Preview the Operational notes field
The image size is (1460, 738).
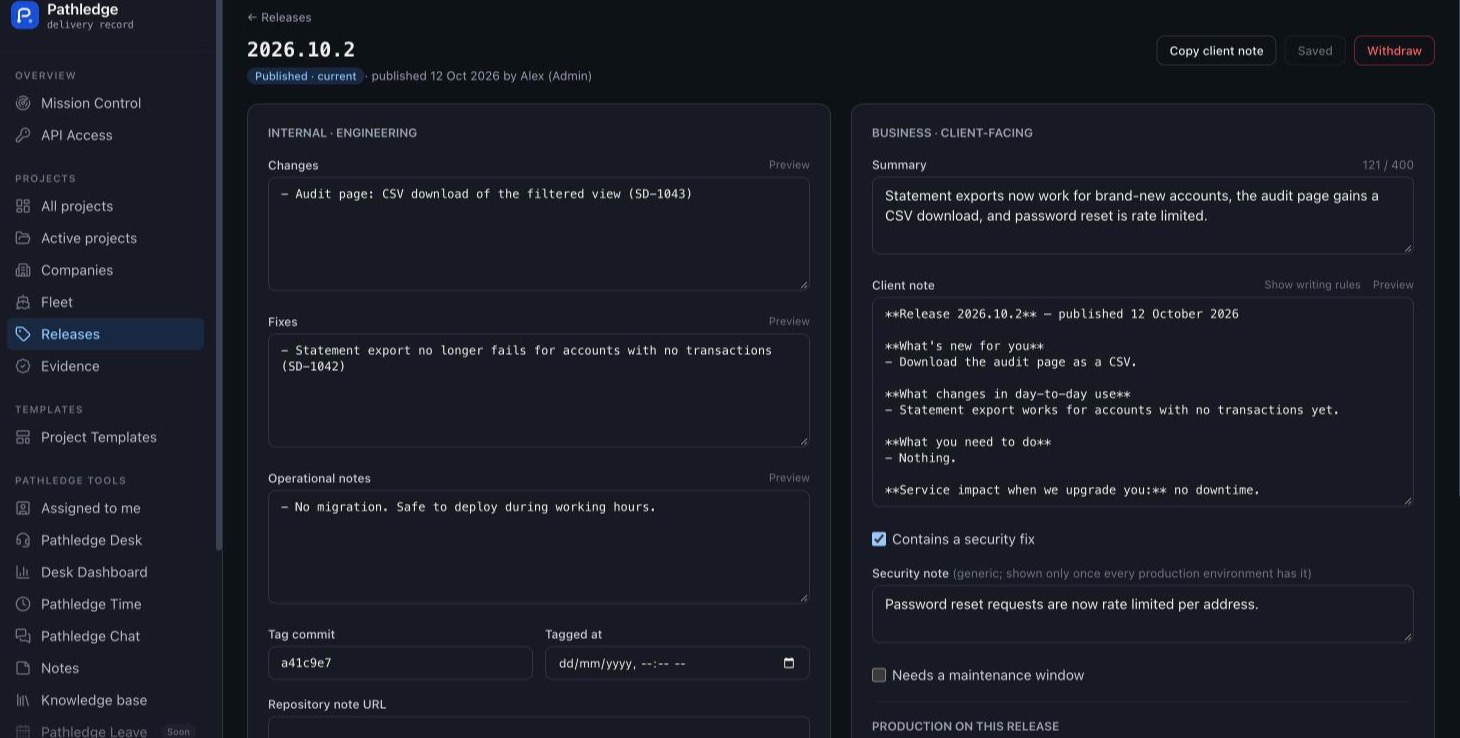coord(789,478)
